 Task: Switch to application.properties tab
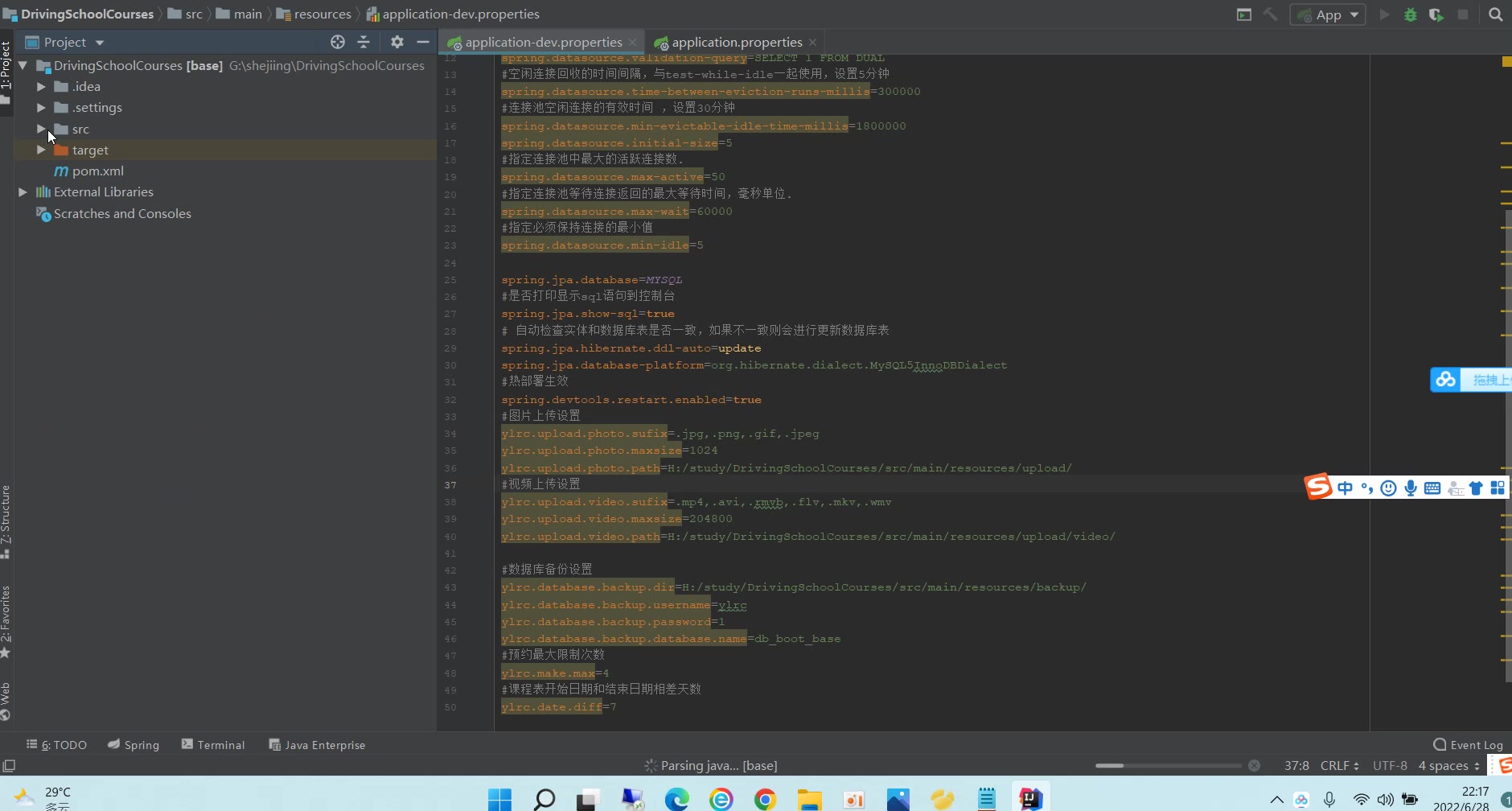736,42
